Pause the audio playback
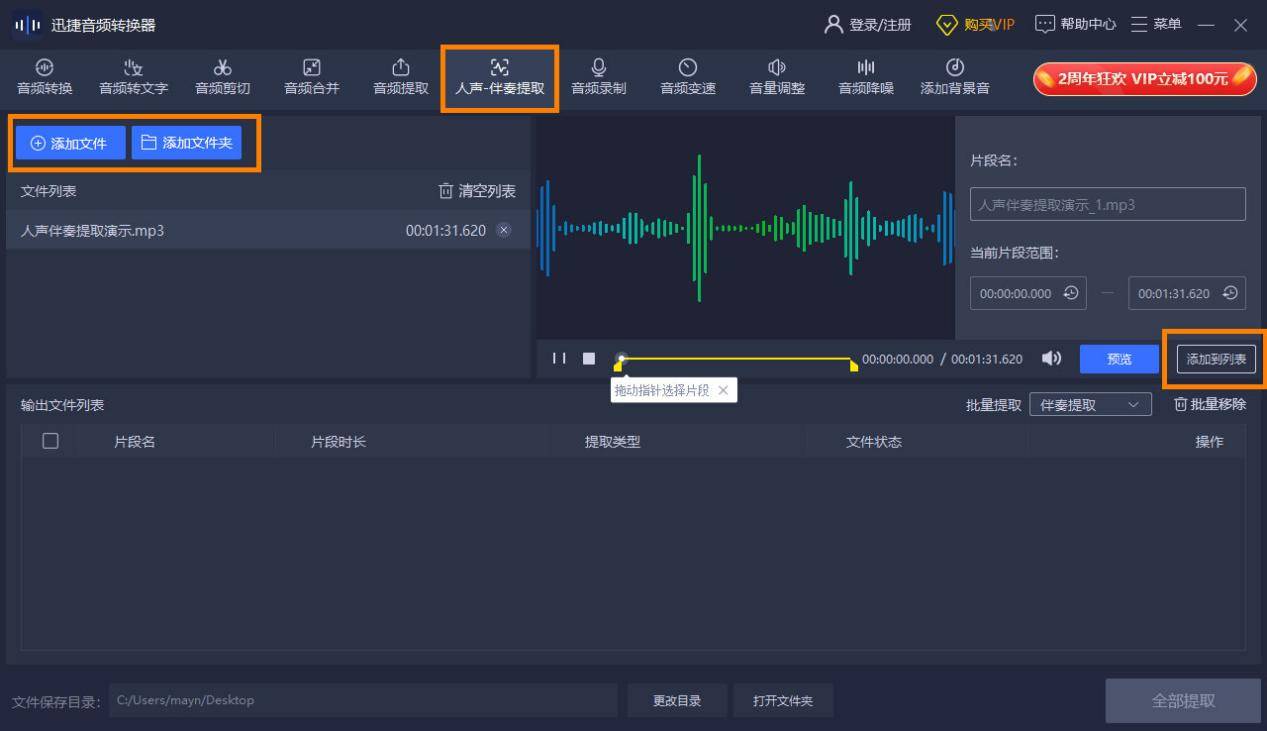 [x=559, y=358]
